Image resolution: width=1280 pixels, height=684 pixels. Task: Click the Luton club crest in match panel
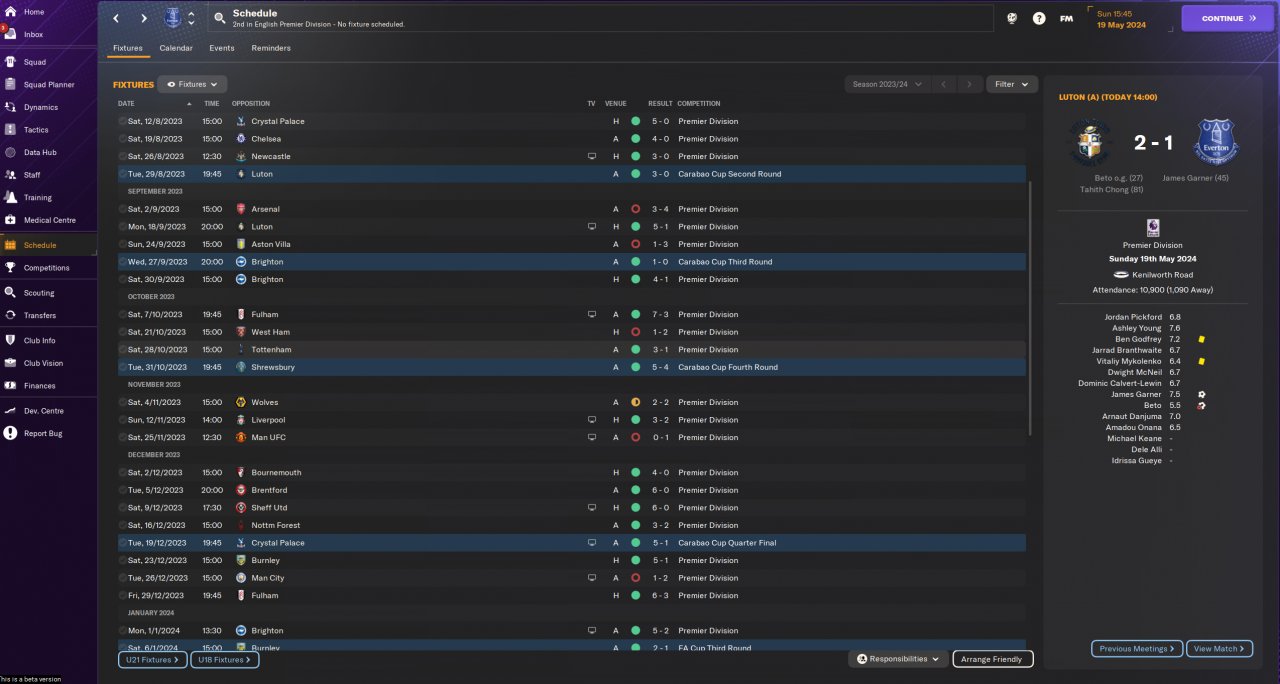pyautogui.click(x=1088, y=142)
